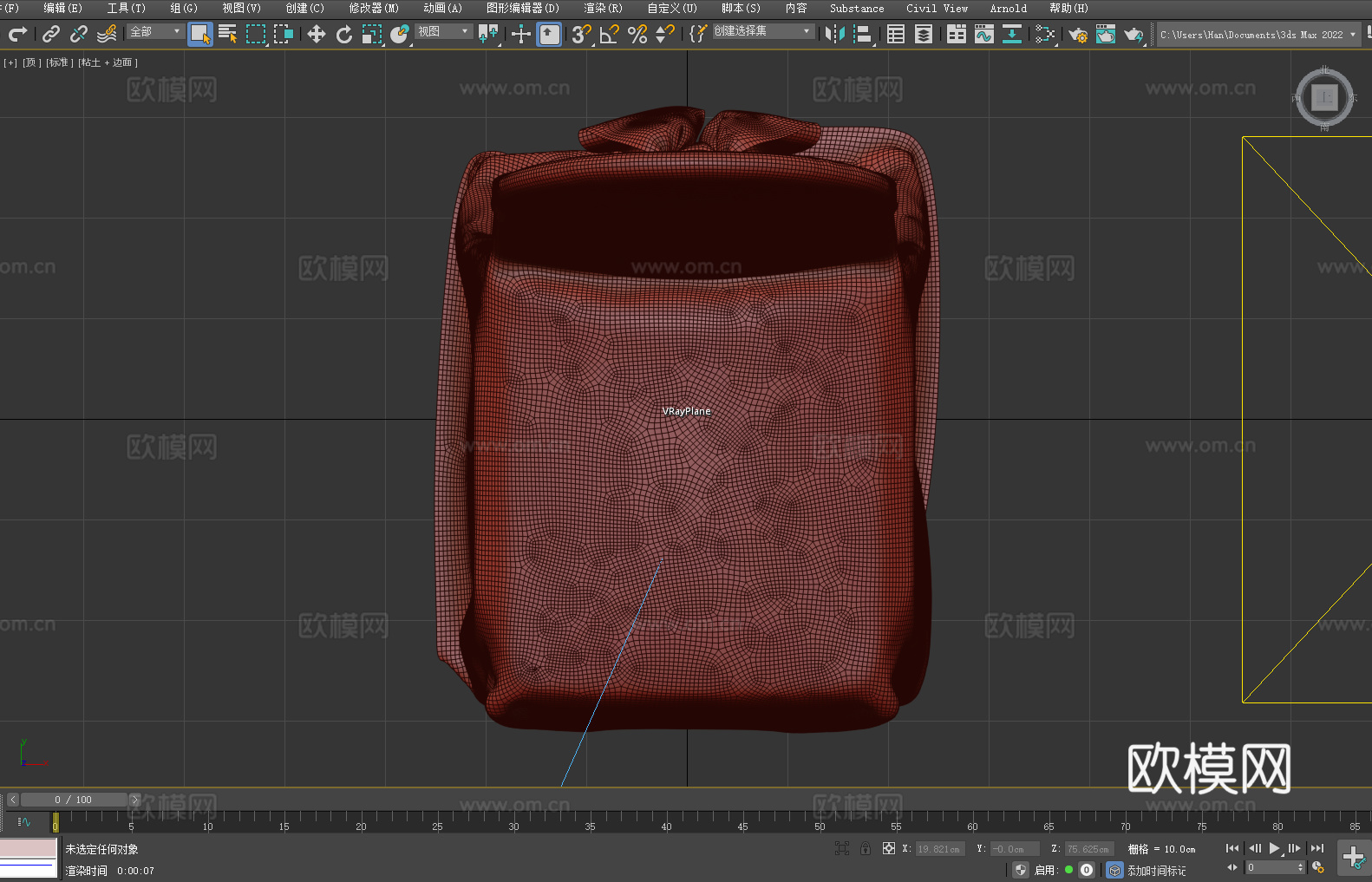Activate the Select and Scale tool
This screenshot has width=1372, height=882.
click(372, 34)
